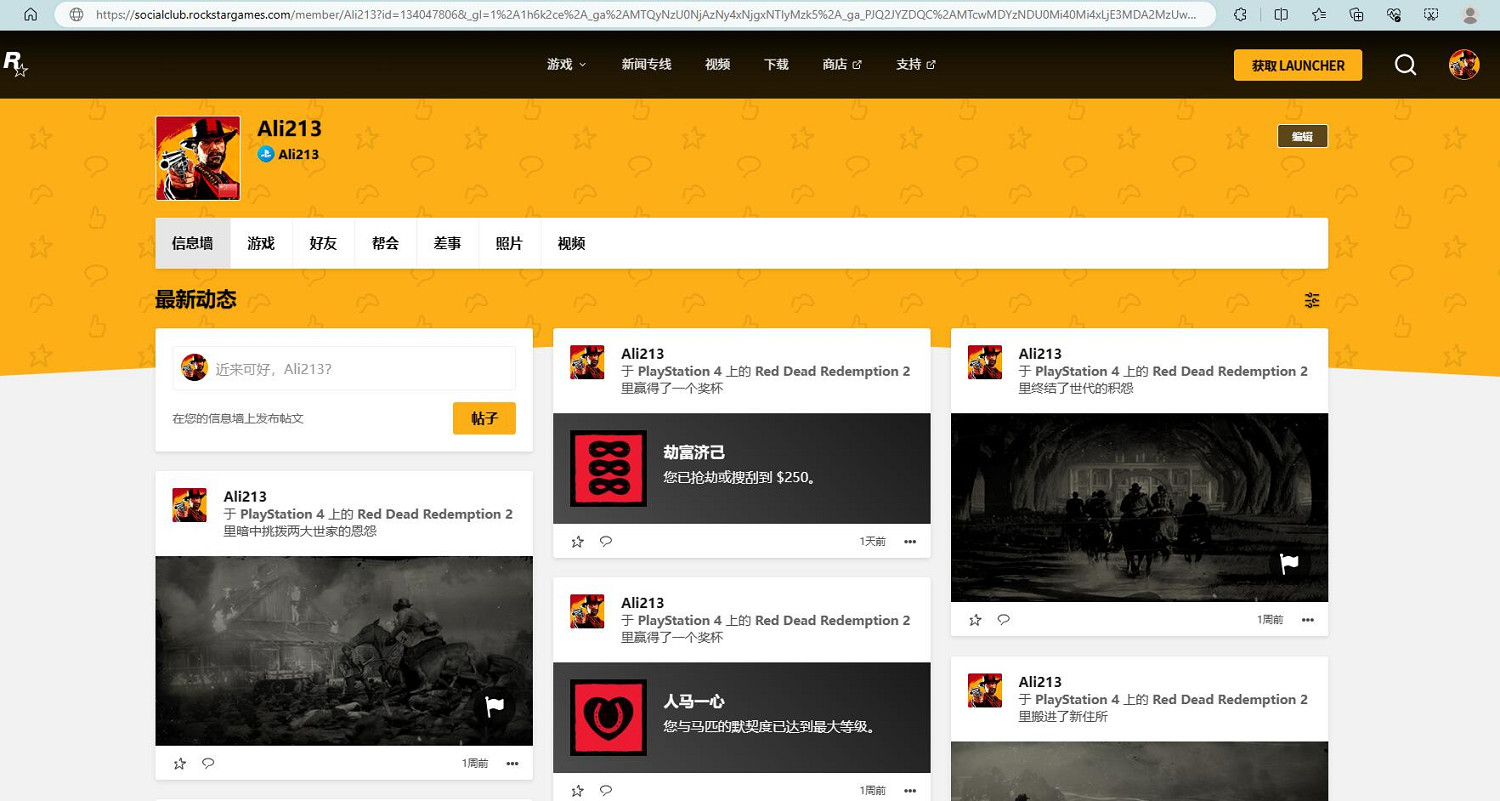
Task: Select 新闻专线 from the top navigation
Action: (x=646, y=64)
